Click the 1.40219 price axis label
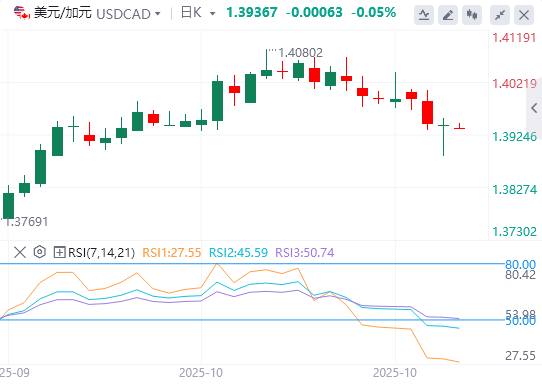 coord(514,84)
